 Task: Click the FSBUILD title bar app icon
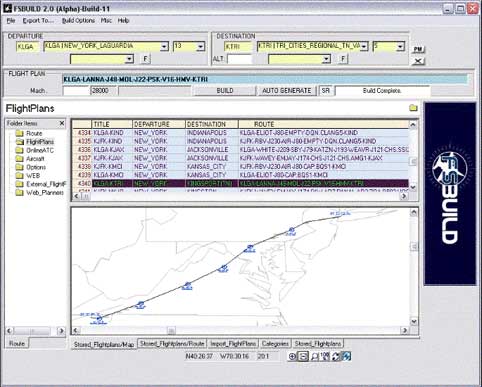(7, 9)
